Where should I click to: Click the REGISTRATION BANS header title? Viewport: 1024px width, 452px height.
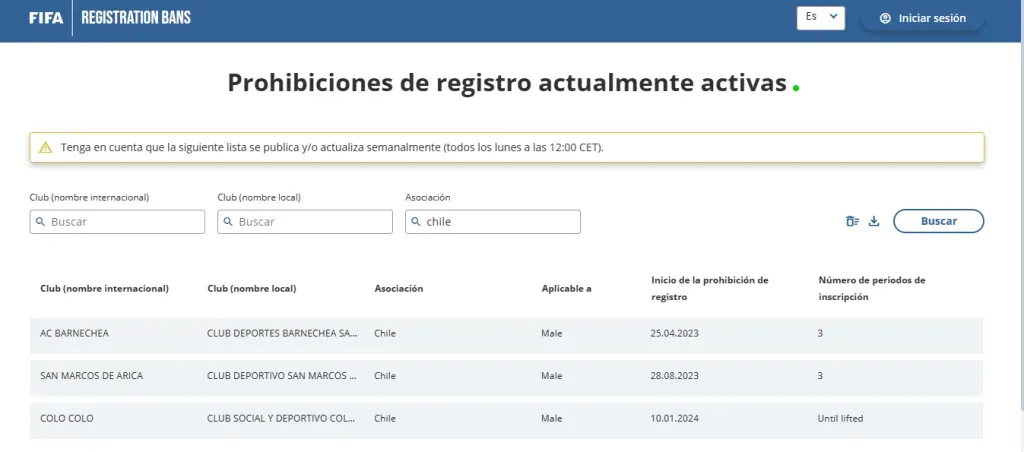pos(136,18)
